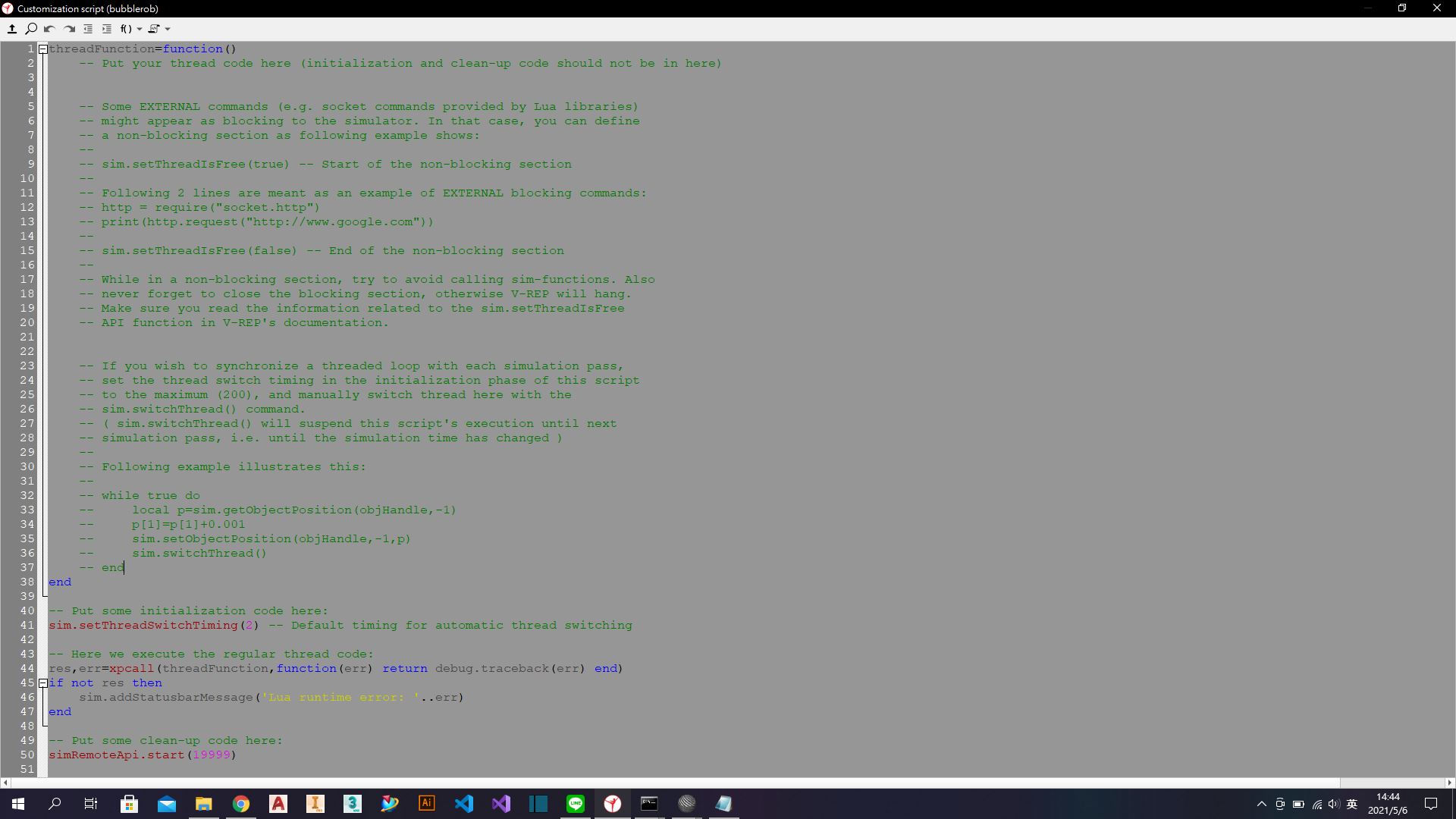This screenshot has height=819, width=1456.
Task: Click 'Put some initialization code here' comment
Action: [x=188, y=610]
